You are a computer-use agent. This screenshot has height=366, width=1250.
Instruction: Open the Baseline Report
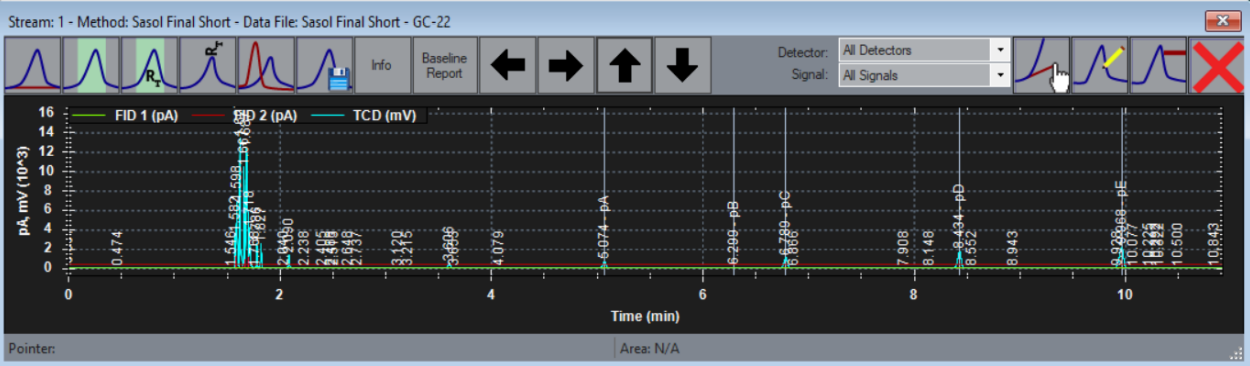445,66
